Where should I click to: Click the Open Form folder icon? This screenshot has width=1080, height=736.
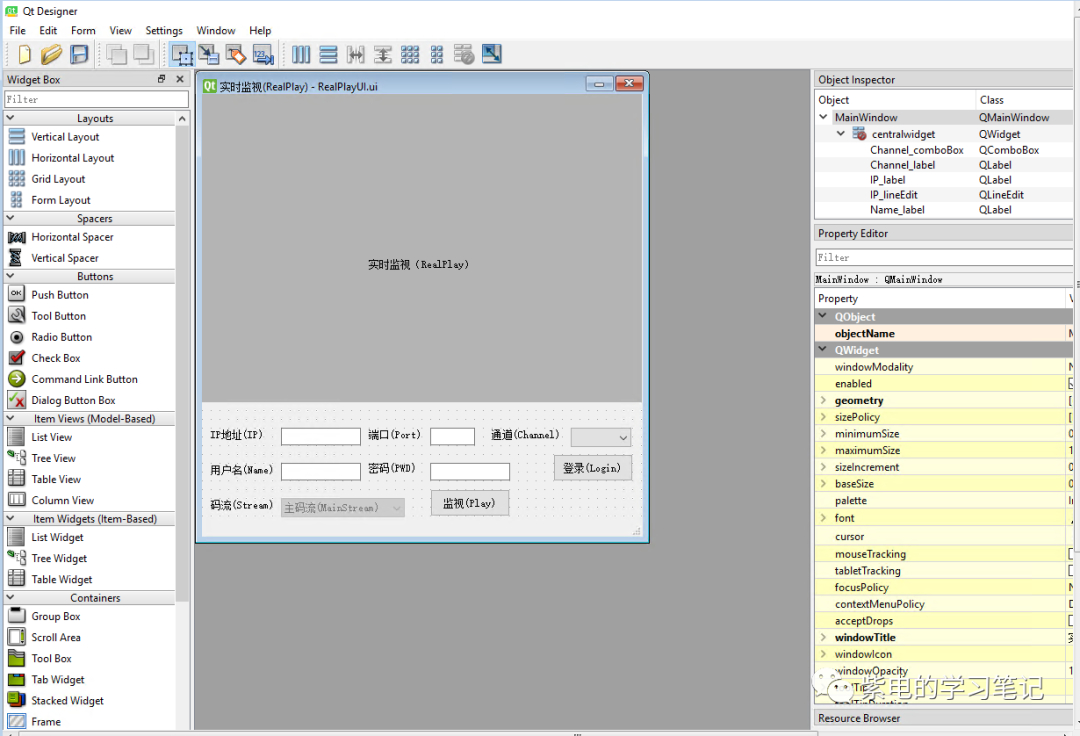(51, 54)
